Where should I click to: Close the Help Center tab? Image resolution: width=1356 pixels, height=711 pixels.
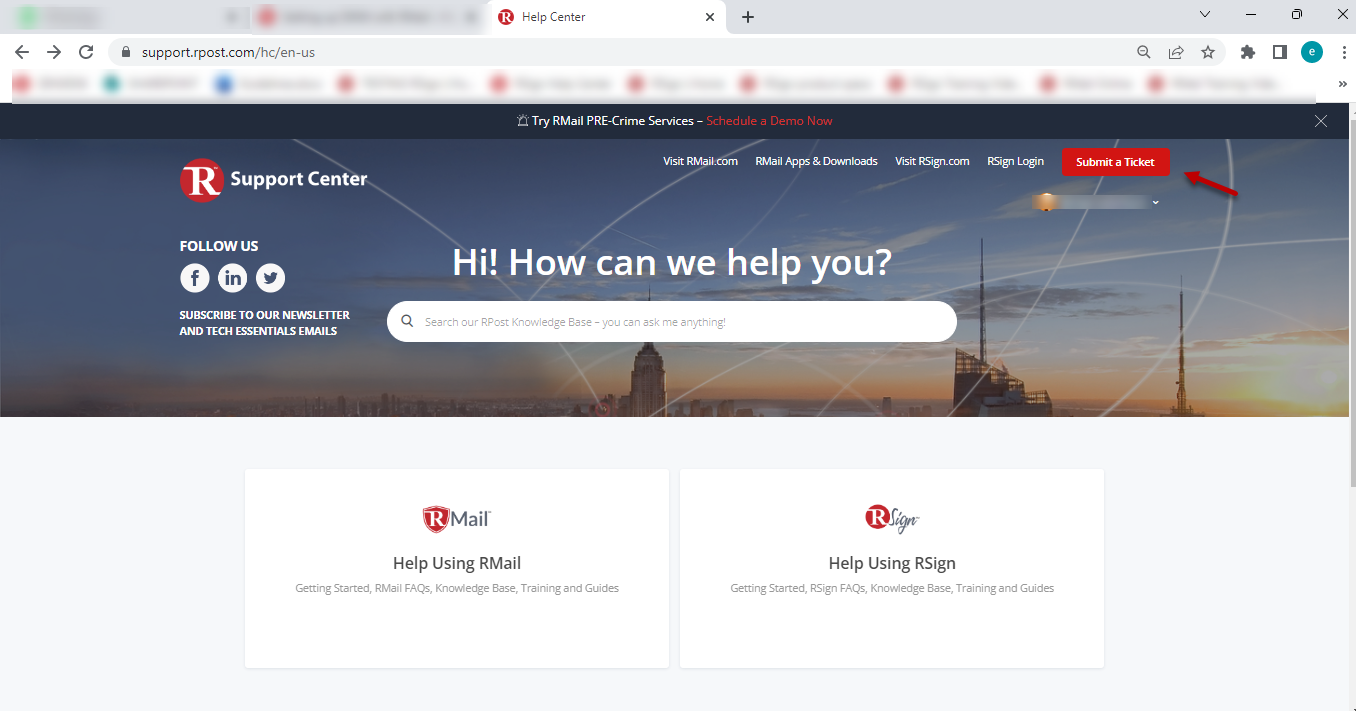point(710,17)
